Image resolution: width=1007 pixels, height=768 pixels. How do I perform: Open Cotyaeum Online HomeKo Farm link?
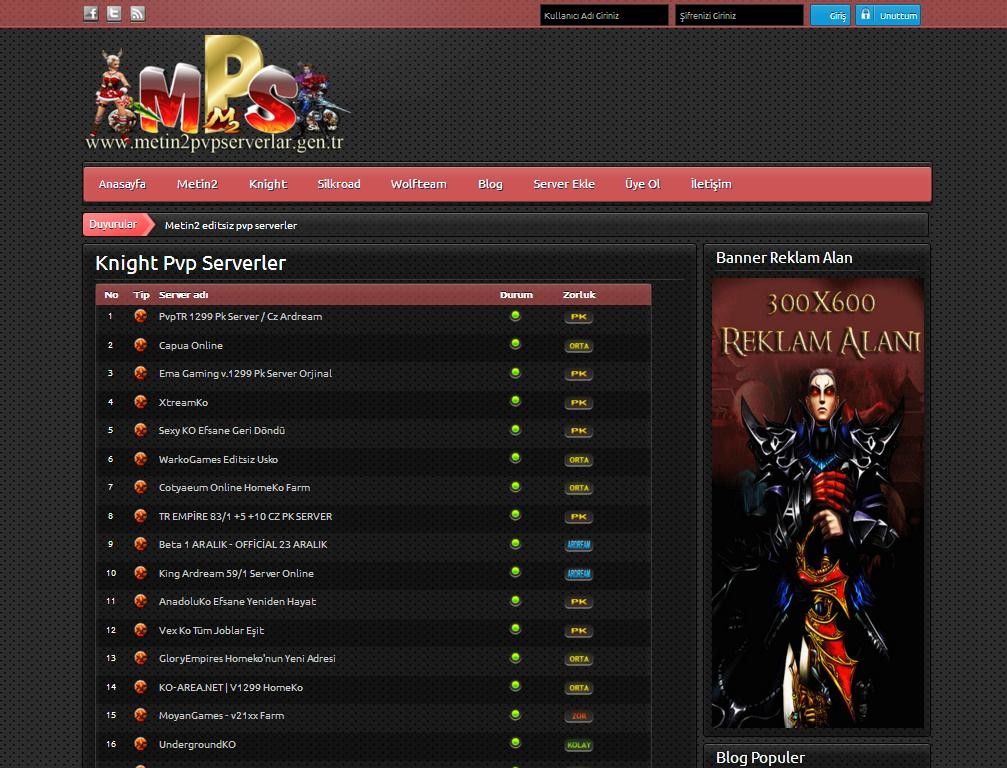[x=234, y=488]
